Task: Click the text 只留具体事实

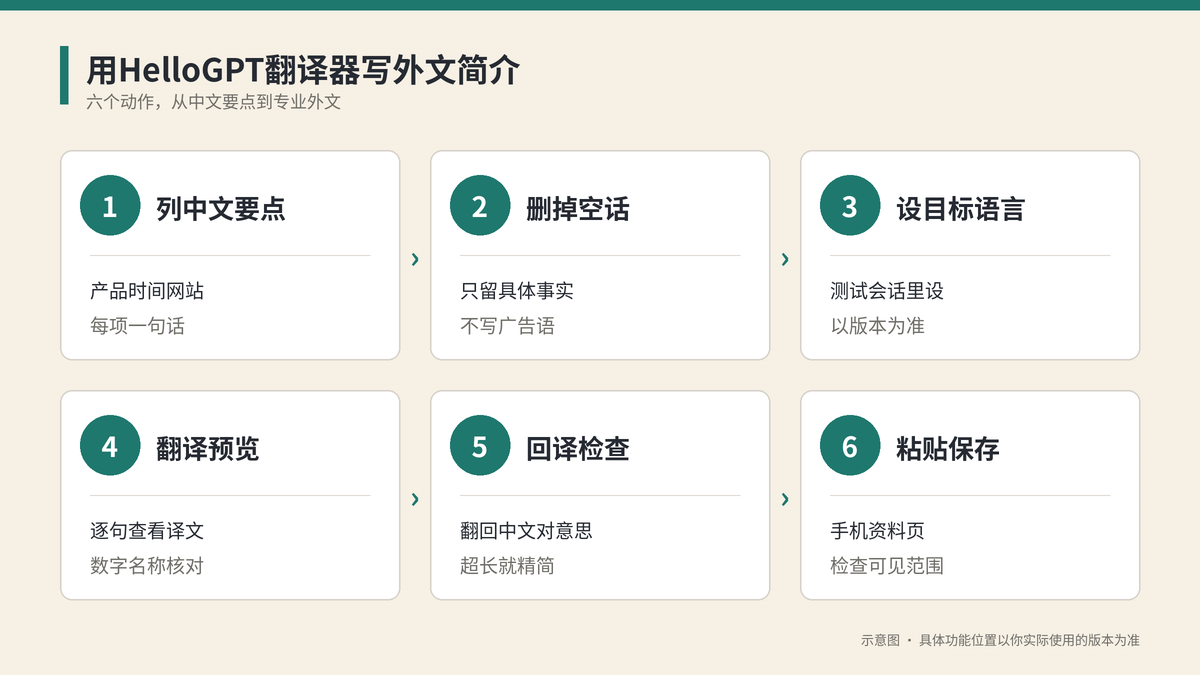Action: (517, 291)
